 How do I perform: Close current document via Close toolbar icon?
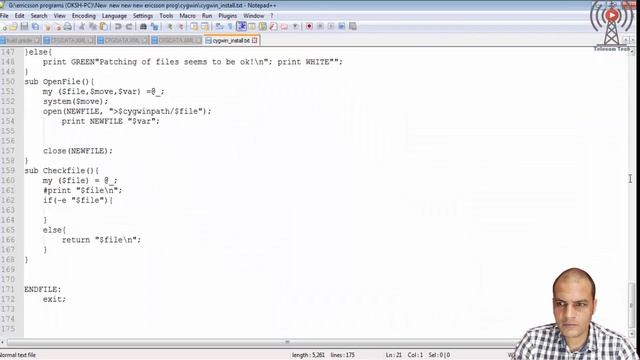click(47, 27)
